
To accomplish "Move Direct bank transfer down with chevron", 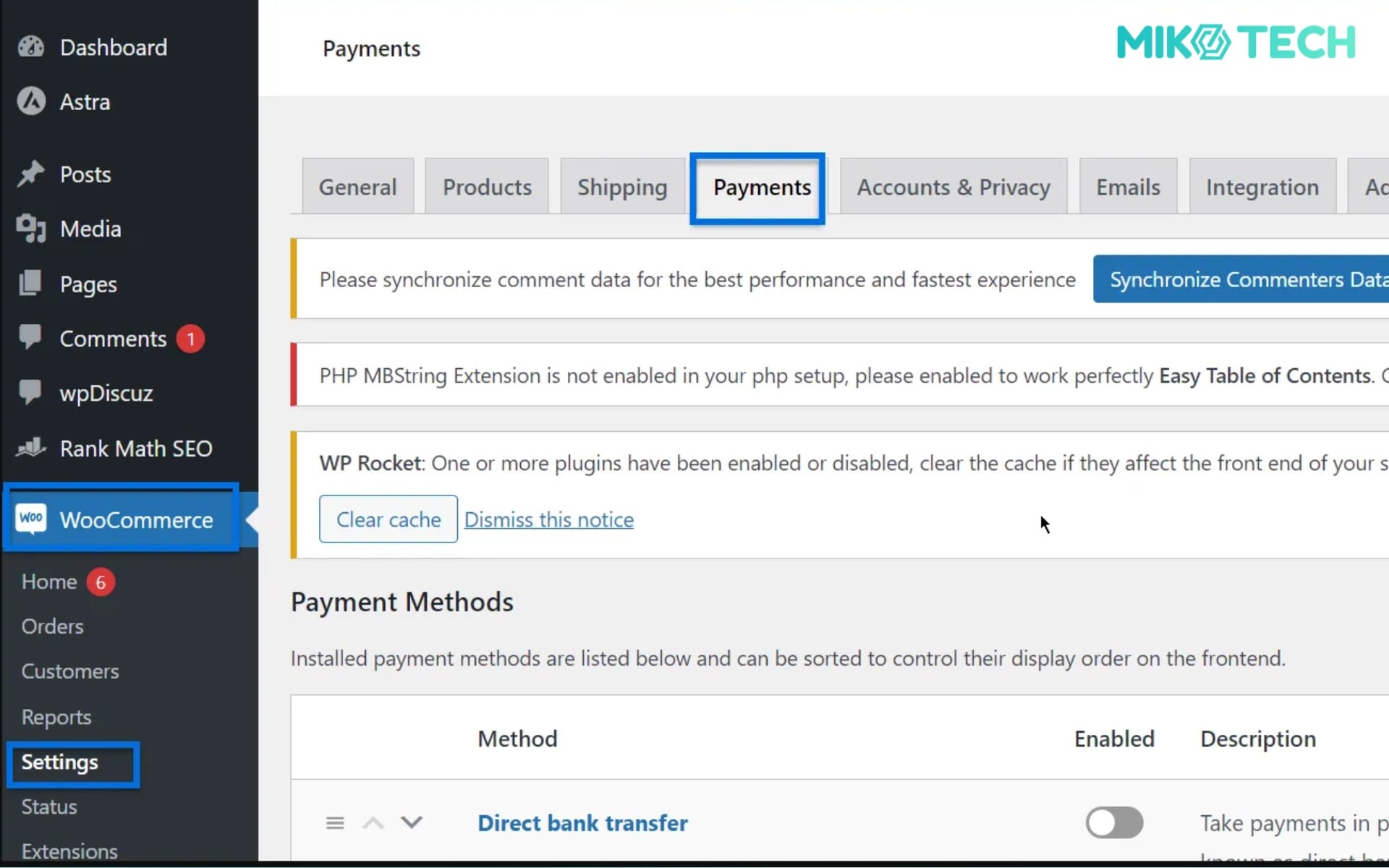I will (x=412, y=822).
